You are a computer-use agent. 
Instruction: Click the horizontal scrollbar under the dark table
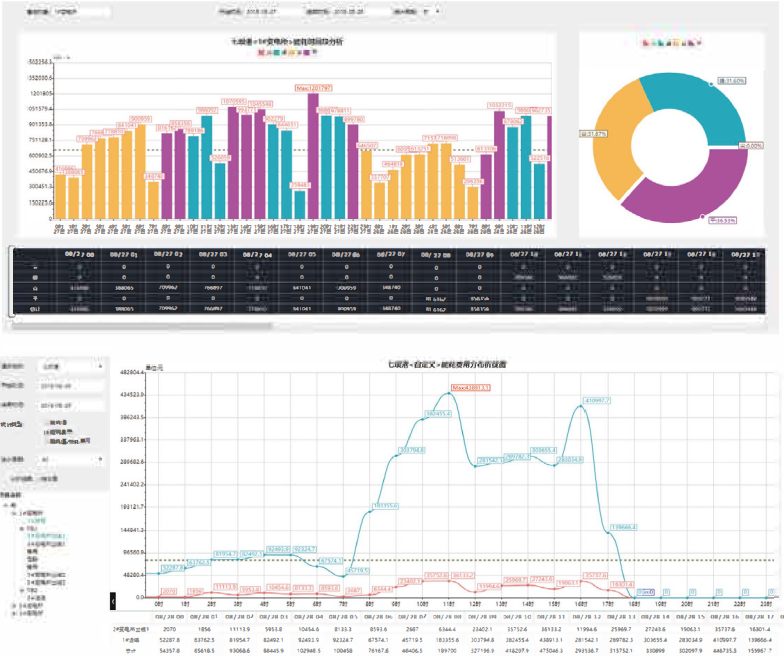(x=142, y=326)
